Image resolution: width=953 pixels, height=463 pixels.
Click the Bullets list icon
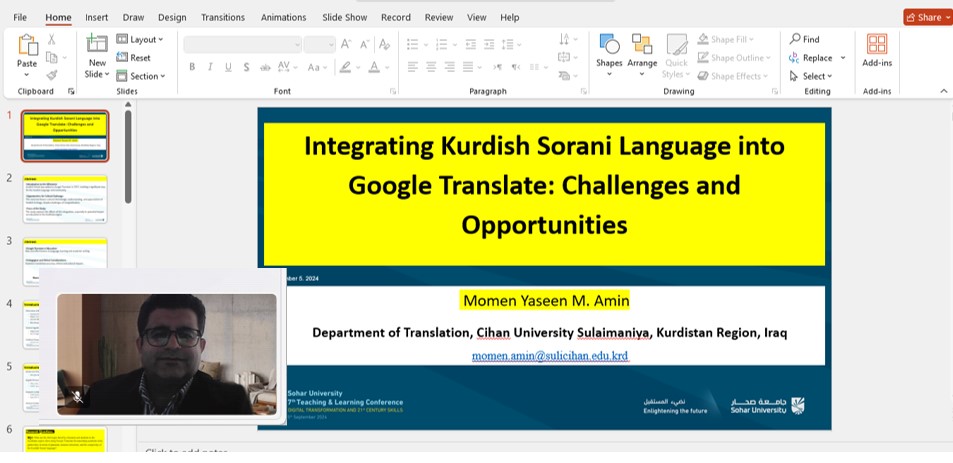point(413,44)
